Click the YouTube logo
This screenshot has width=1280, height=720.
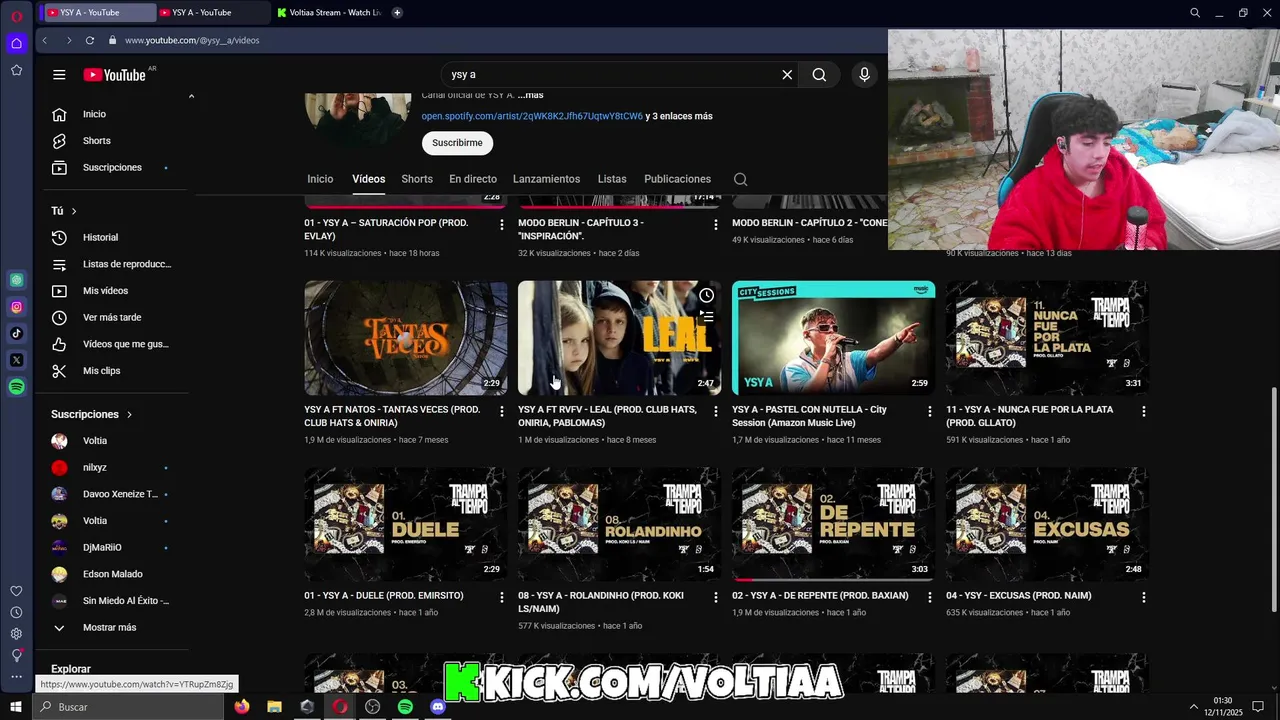coord(114,75)
